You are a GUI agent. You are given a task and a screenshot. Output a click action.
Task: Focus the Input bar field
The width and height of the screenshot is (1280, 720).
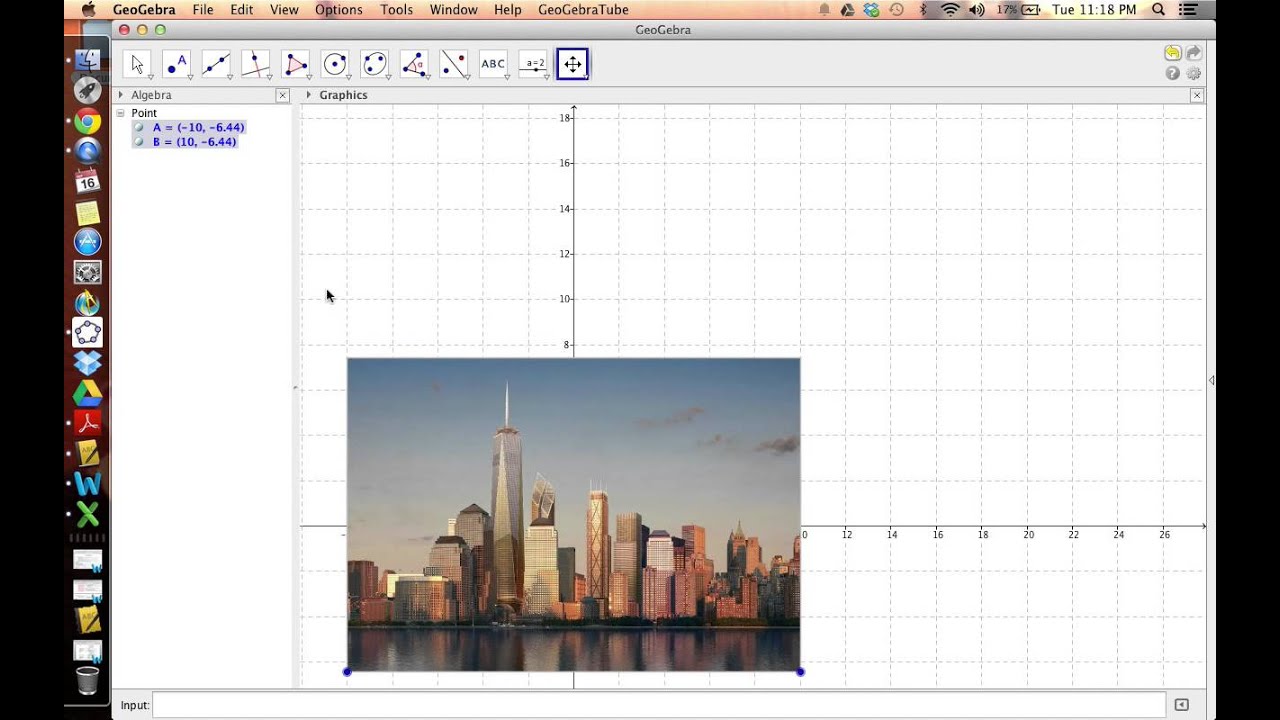(659, 705)
